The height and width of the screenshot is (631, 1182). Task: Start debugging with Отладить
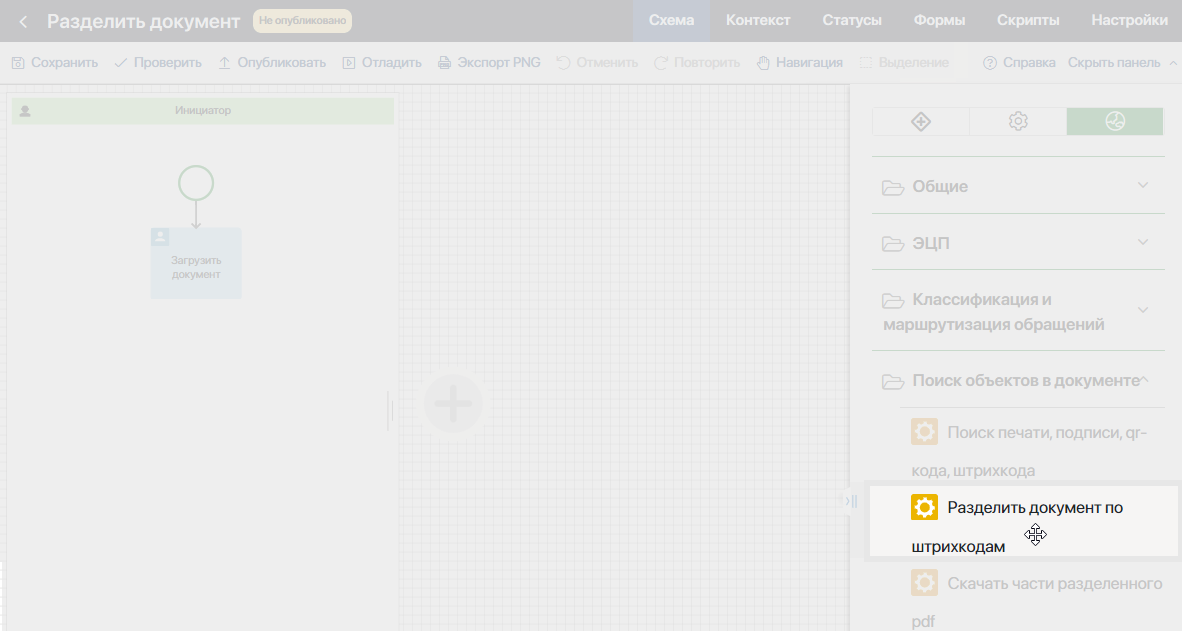382,63
